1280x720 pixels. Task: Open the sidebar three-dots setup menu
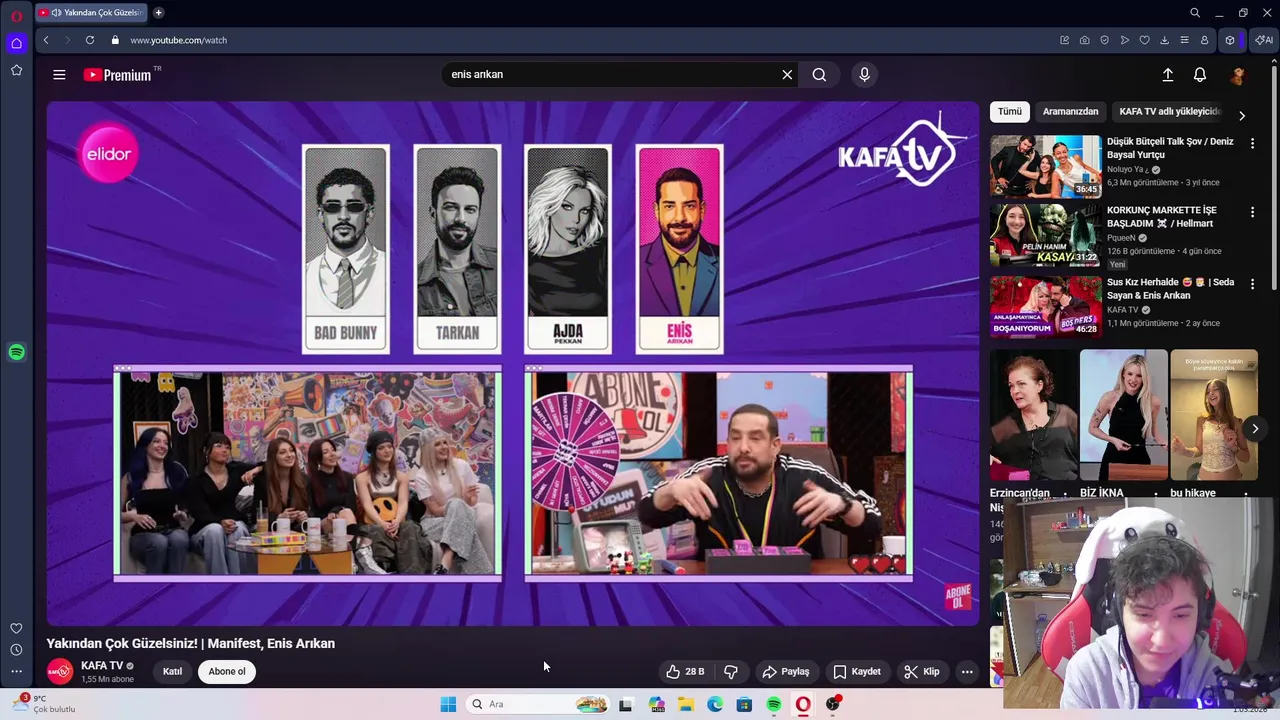tap(16, 671)
